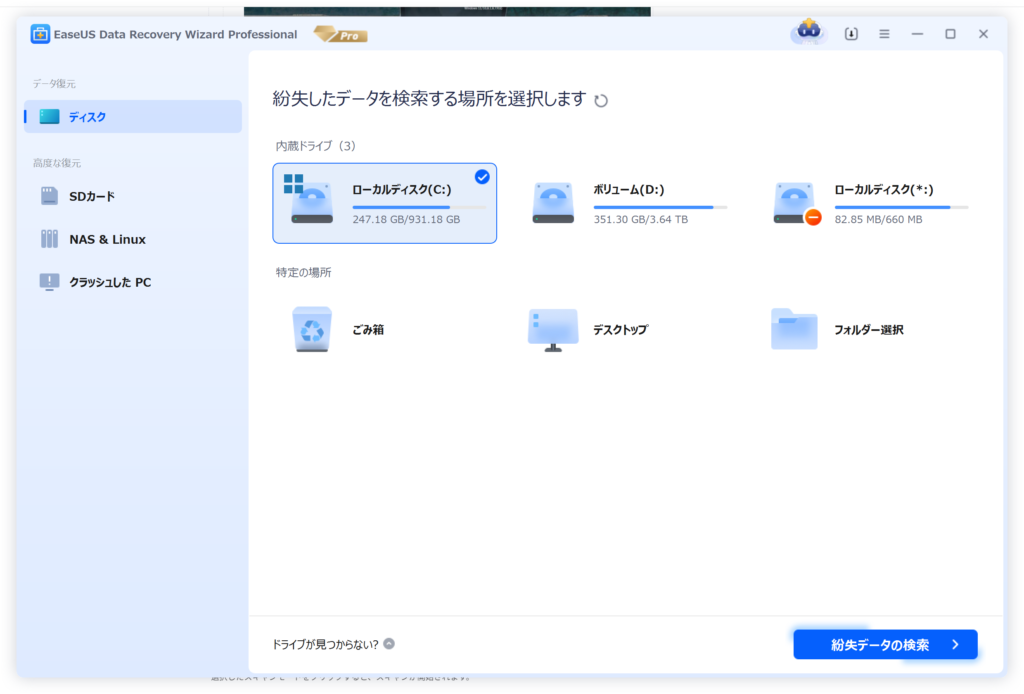Select the ローカルディスク(*:) drive
The image size is (1024, 694).
coord(868,203)
